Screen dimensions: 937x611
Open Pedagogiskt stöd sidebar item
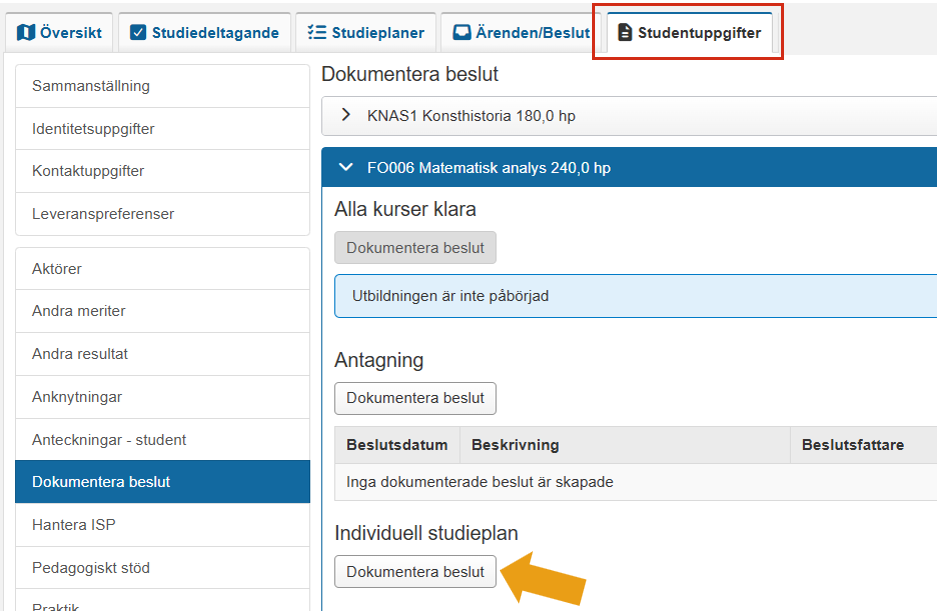click(x=163, y=568)
